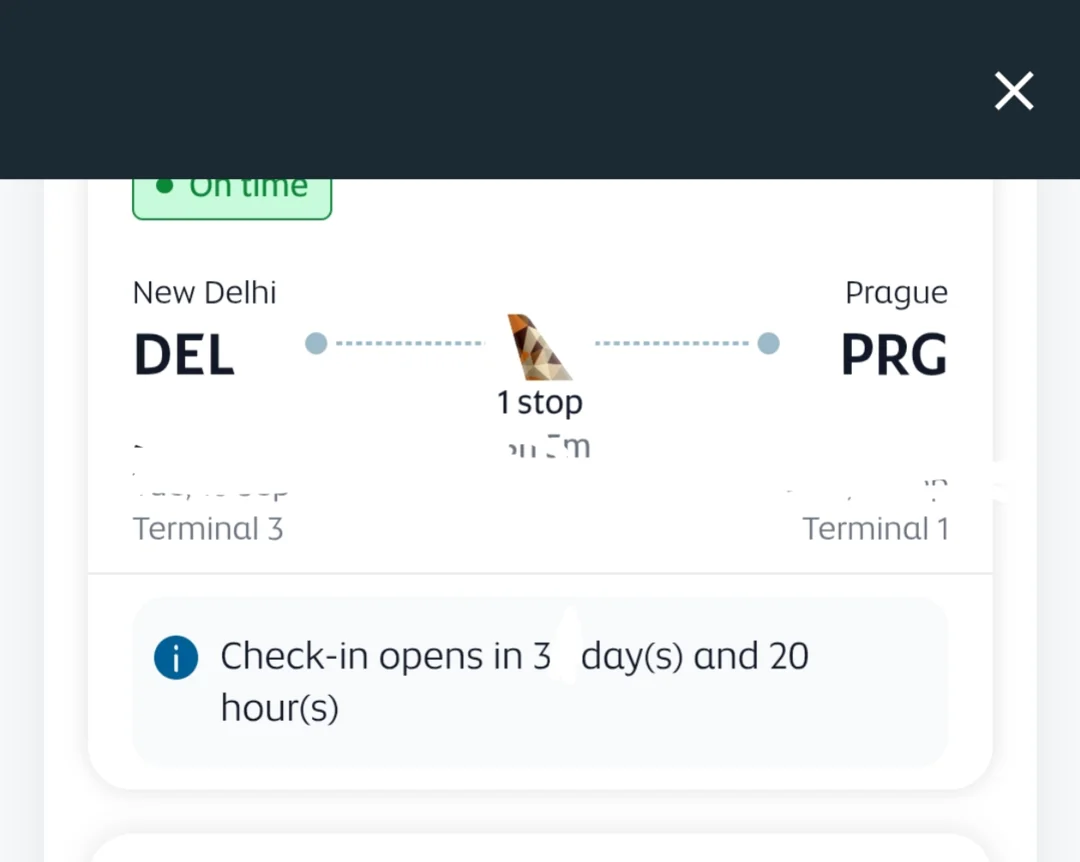1080x862 pixels.
Task: Tap the Prague city label
Action: (896, 293)
